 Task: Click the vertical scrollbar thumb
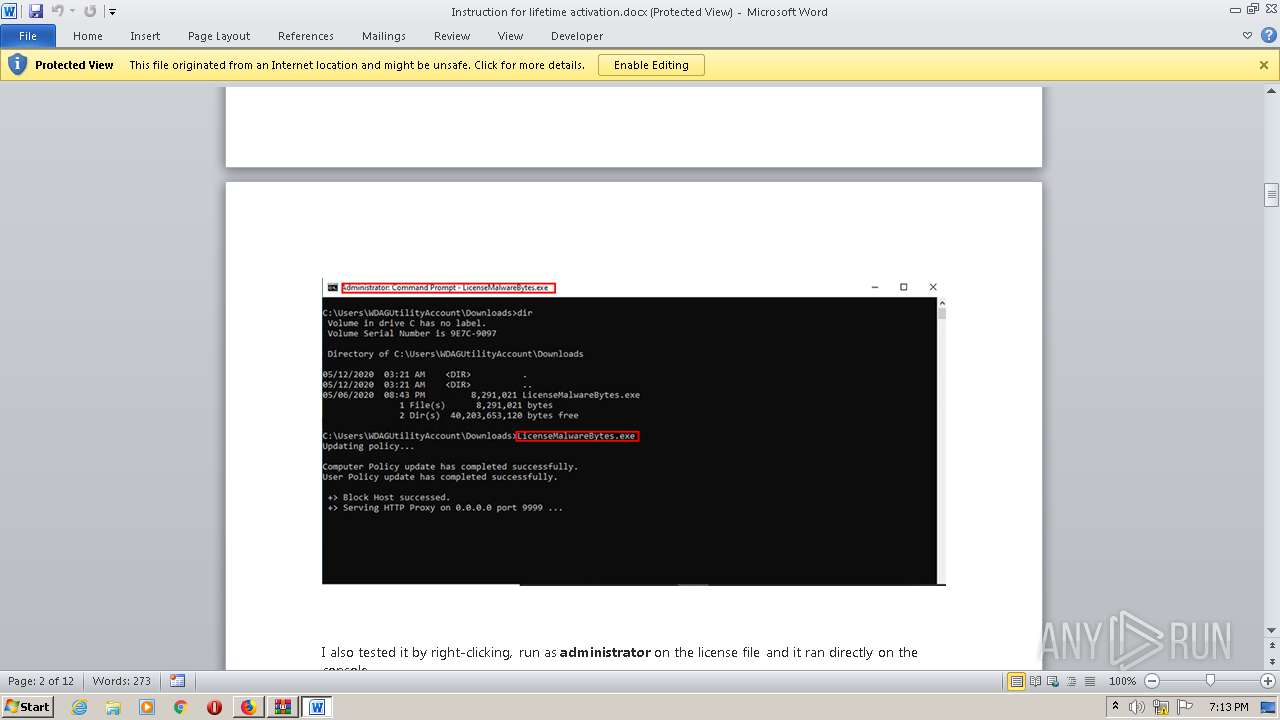1271,194
